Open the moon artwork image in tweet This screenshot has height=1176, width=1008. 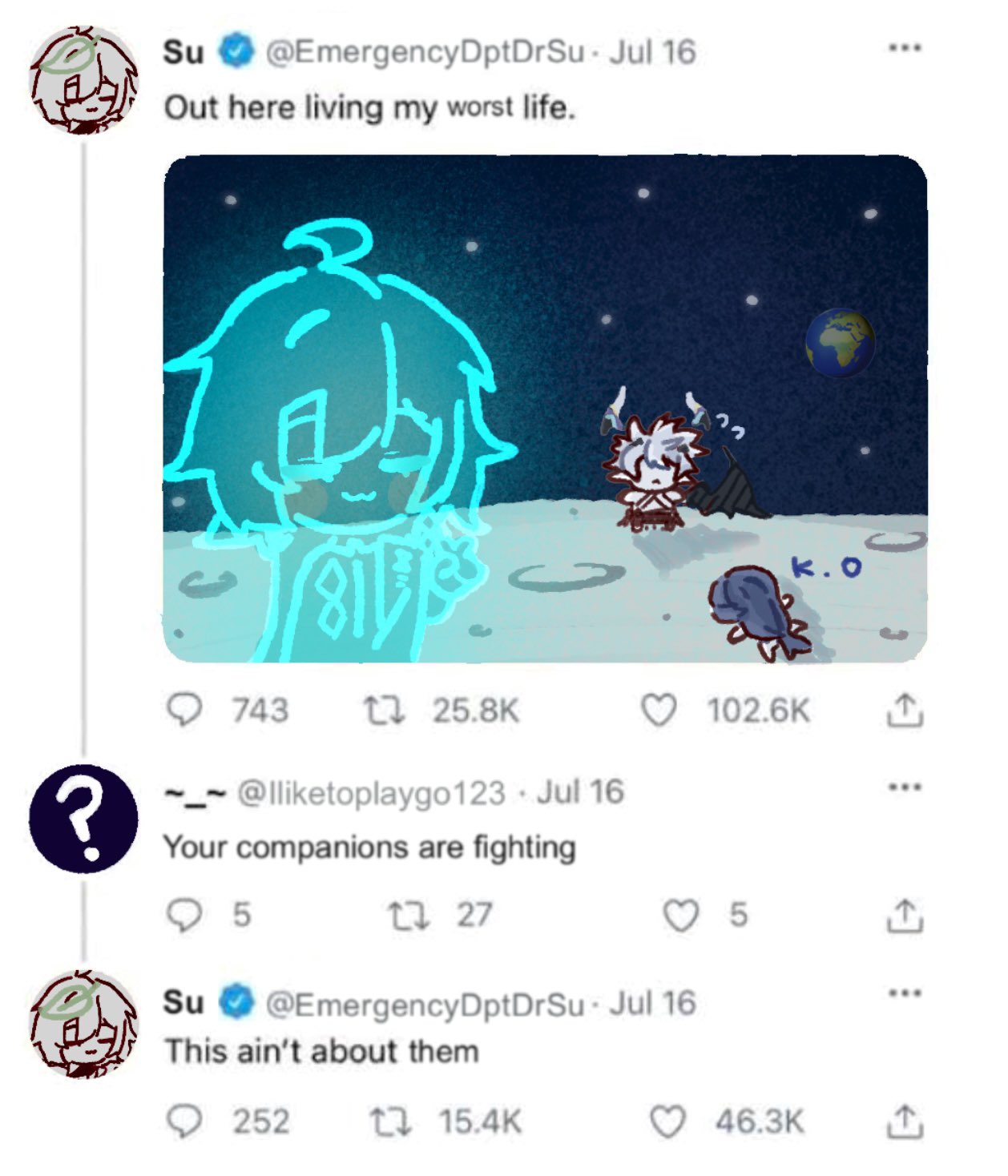[x=545, y=409]
